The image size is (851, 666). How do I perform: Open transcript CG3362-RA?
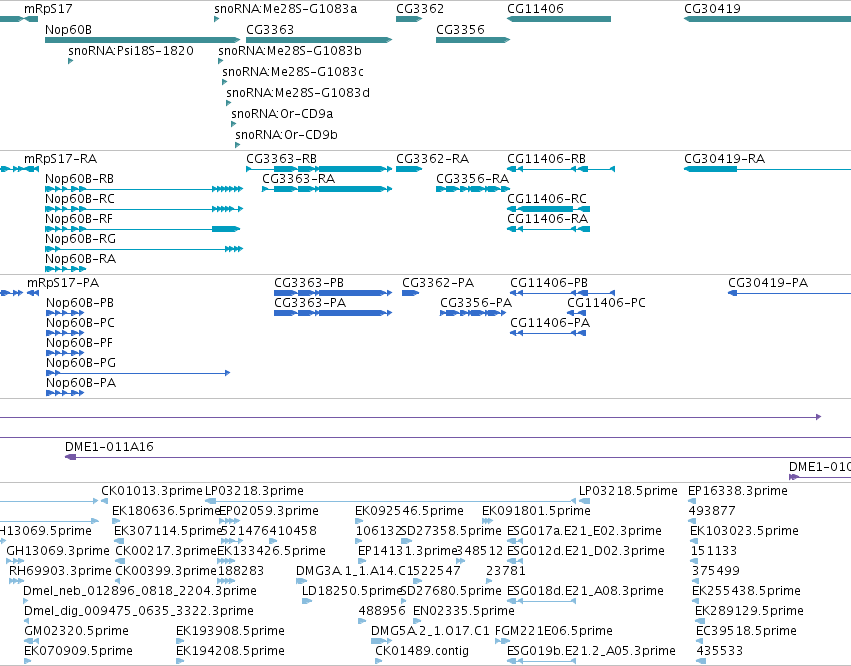[433, 159]
